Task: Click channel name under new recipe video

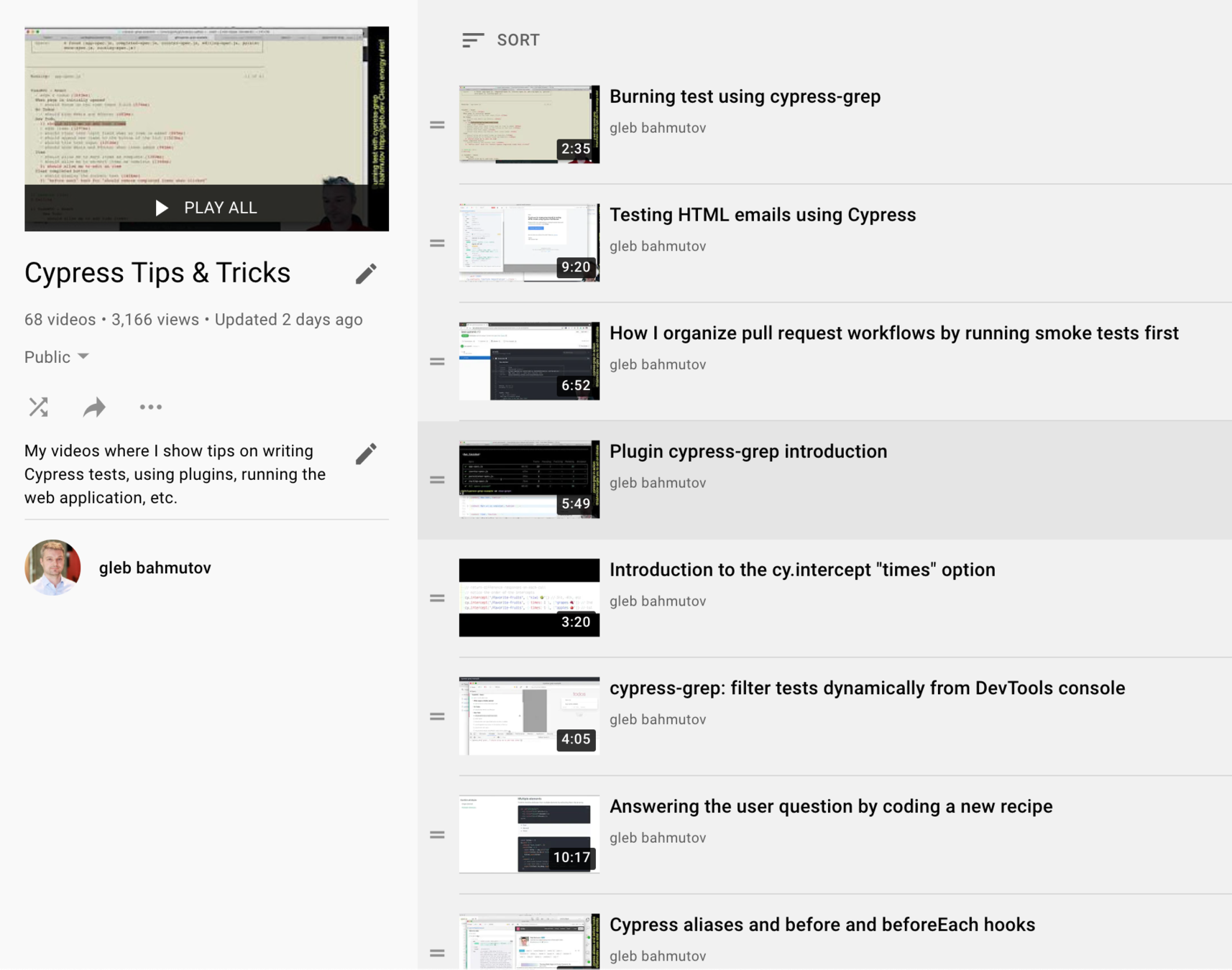Action: (658, 838)
